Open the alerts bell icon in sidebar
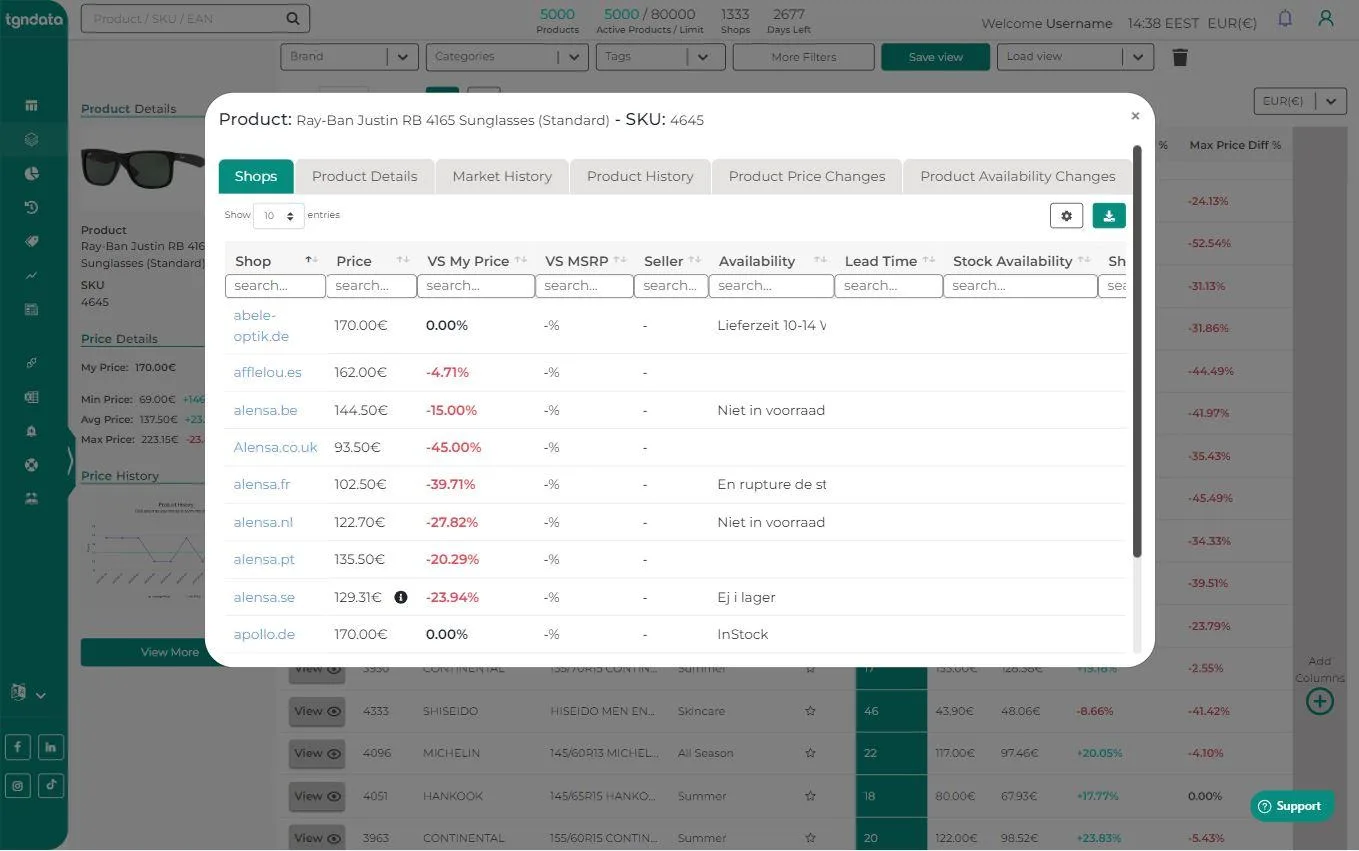Image resolution: width=1359 pixels, height=851 pixels. click(x=31, y=431)
